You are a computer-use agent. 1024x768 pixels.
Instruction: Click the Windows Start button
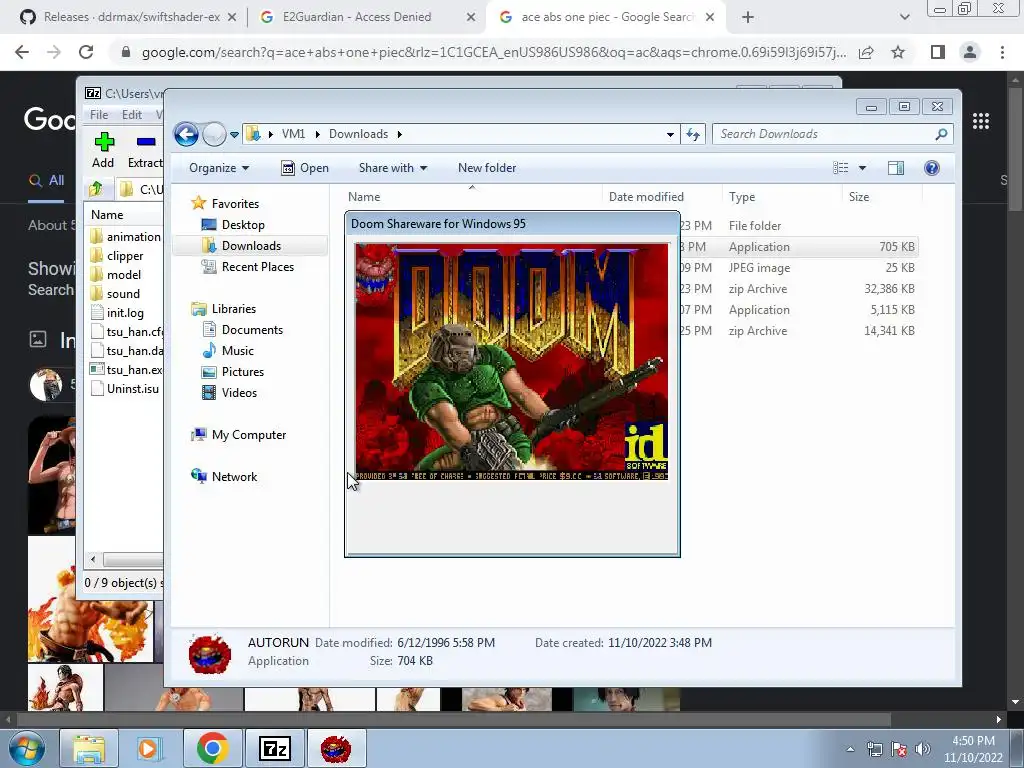(25, 748)
